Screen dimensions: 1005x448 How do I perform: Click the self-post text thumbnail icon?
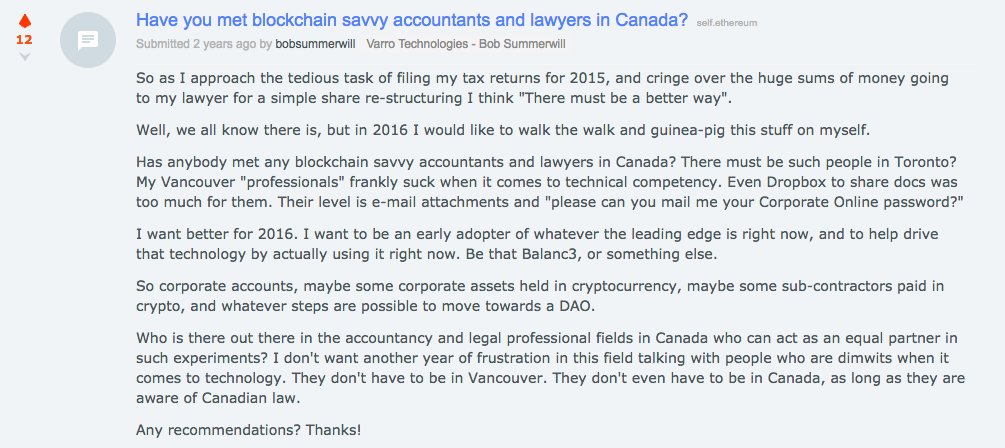click(87, 40)
